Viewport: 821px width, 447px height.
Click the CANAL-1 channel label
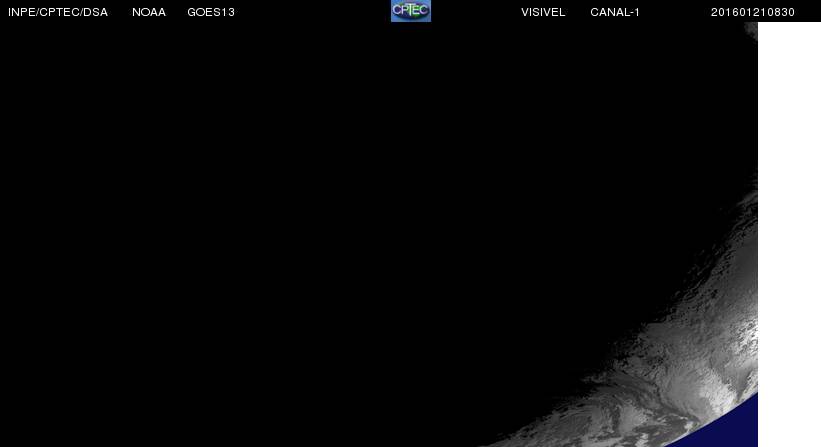point(615,13)
